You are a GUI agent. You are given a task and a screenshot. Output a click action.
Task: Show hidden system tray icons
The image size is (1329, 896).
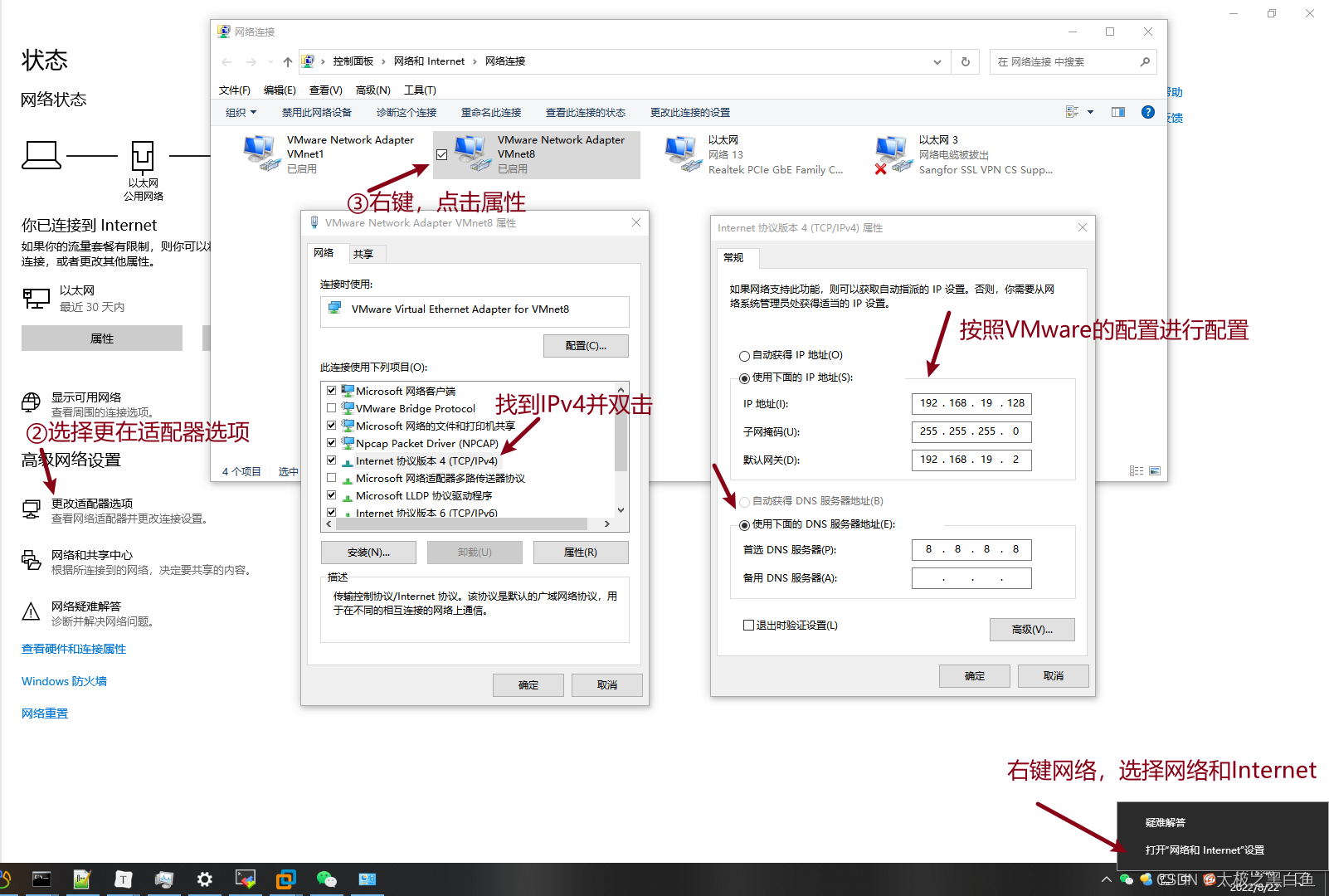1106,879
